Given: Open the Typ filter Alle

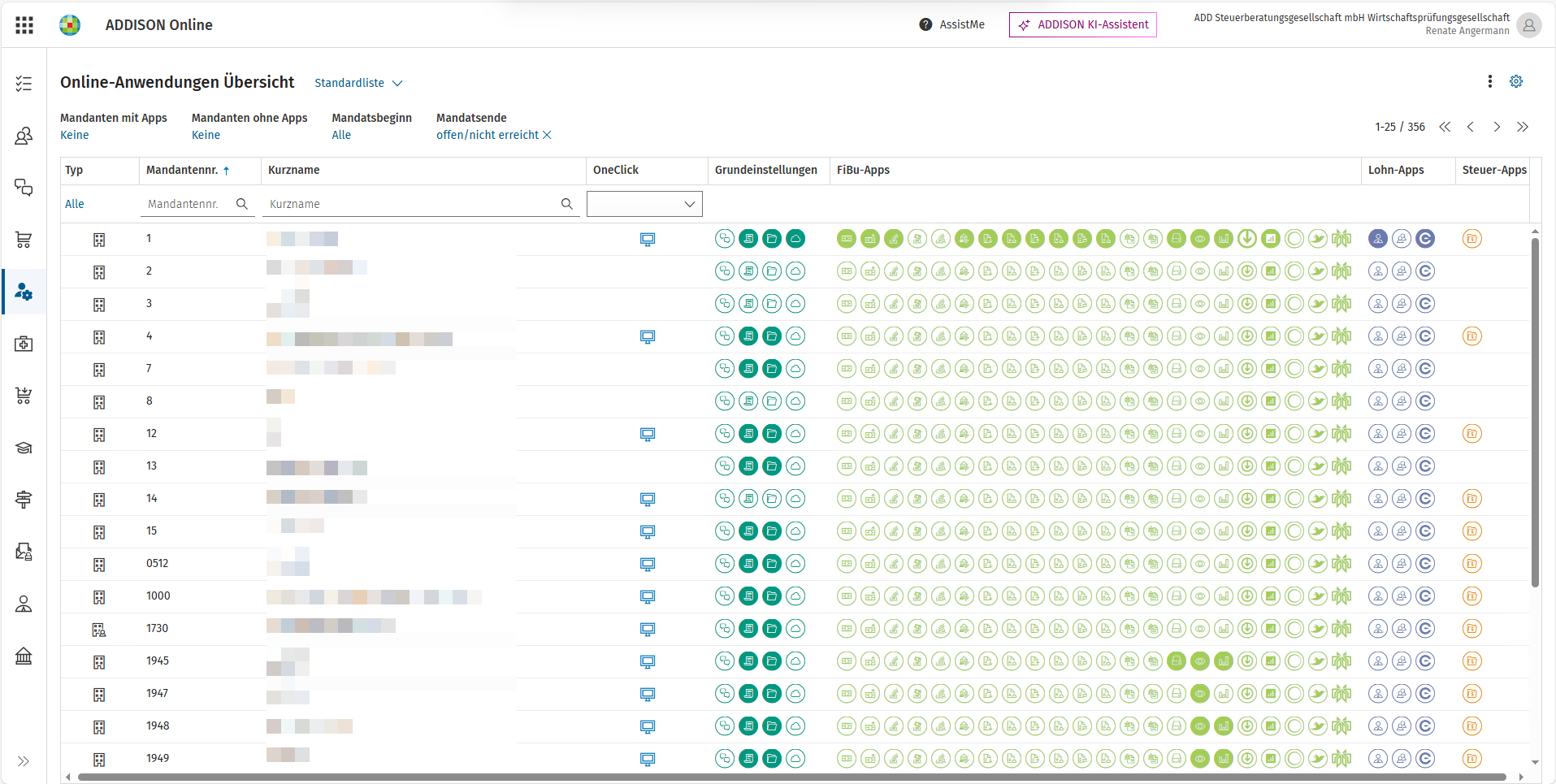Looking at the screenshot, I should 75,204.
